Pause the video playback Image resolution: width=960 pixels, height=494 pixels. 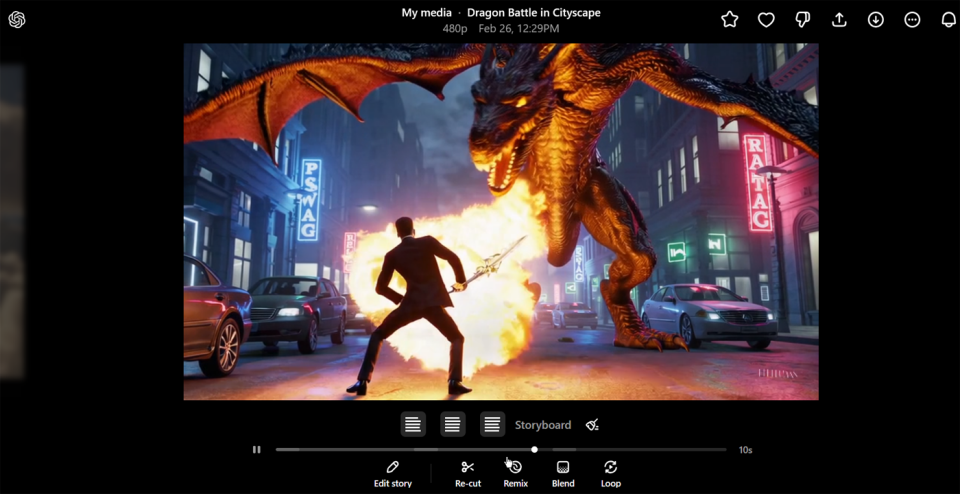point(257,449)
